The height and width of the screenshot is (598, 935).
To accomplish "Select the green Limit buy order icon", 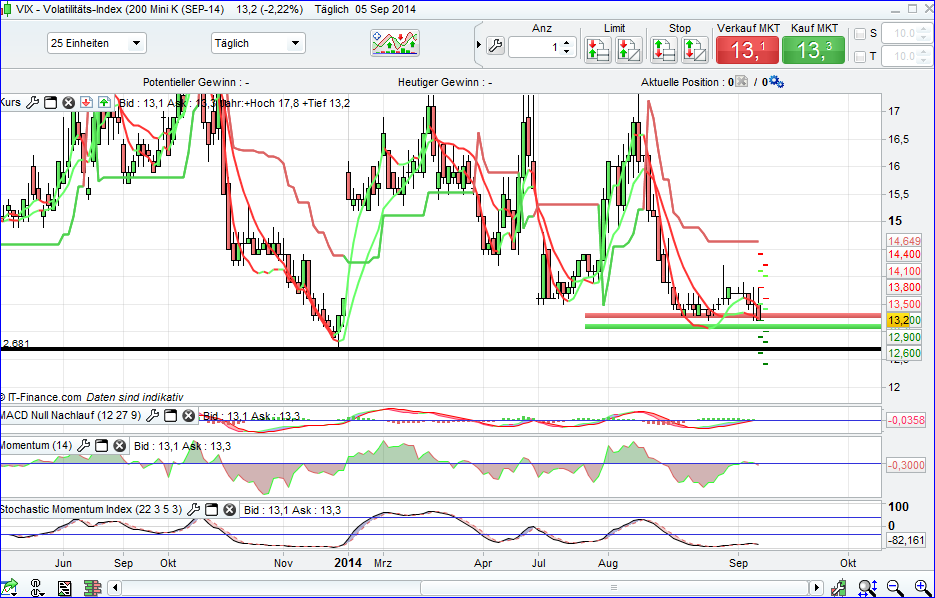I will (597, 48).
